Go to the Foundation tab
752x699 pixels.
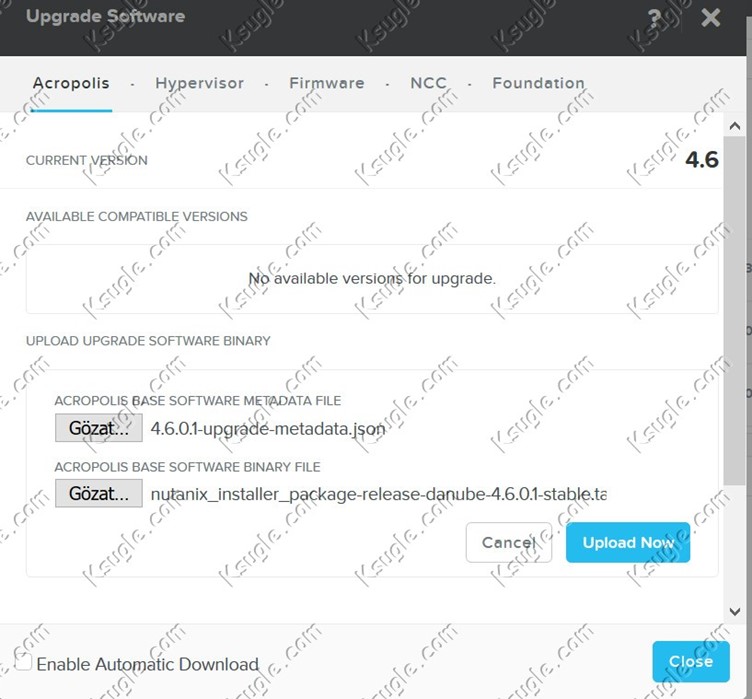(x=538, y=83)
